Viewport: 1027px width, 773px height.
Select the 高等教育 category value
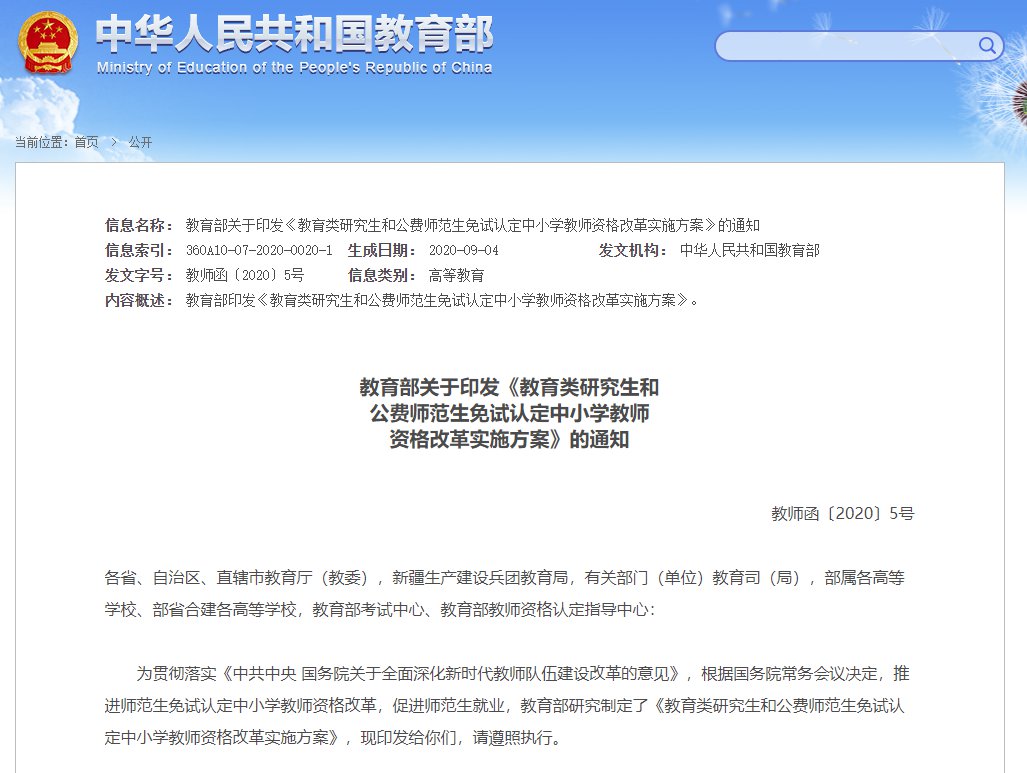[x=457, y=275]
